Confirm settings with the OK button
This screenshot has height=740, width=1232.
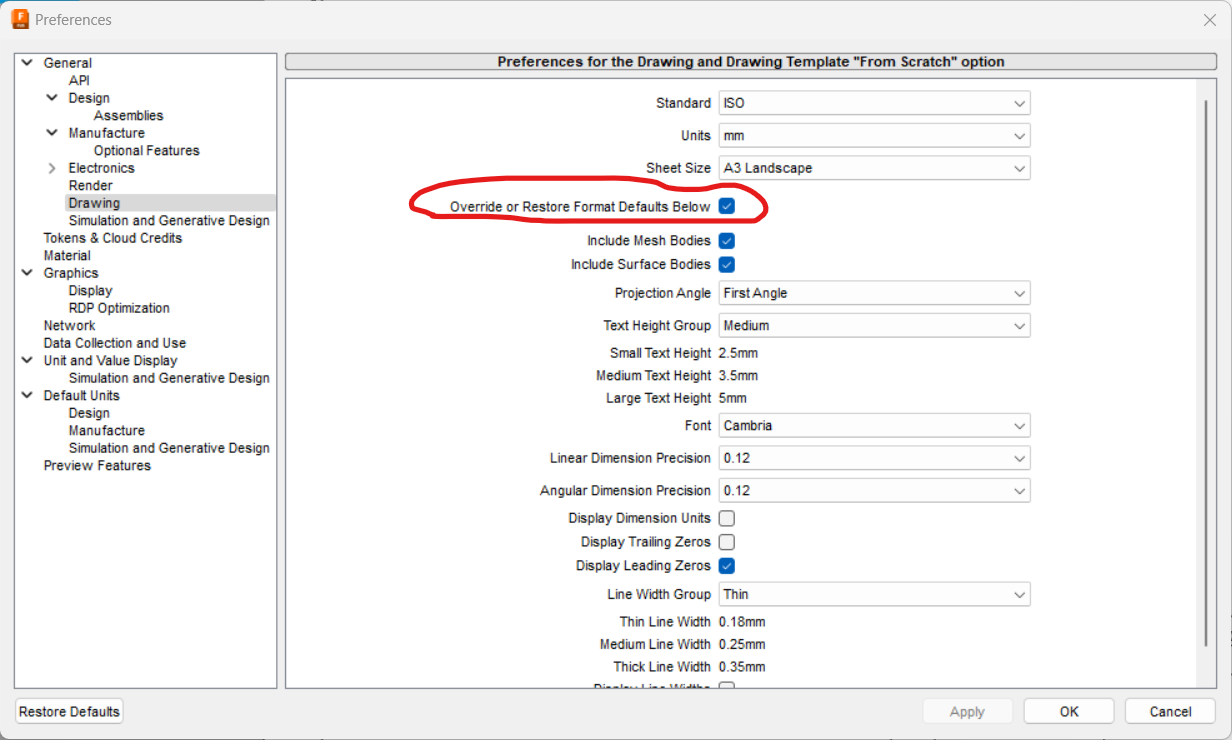point(1068,711)
